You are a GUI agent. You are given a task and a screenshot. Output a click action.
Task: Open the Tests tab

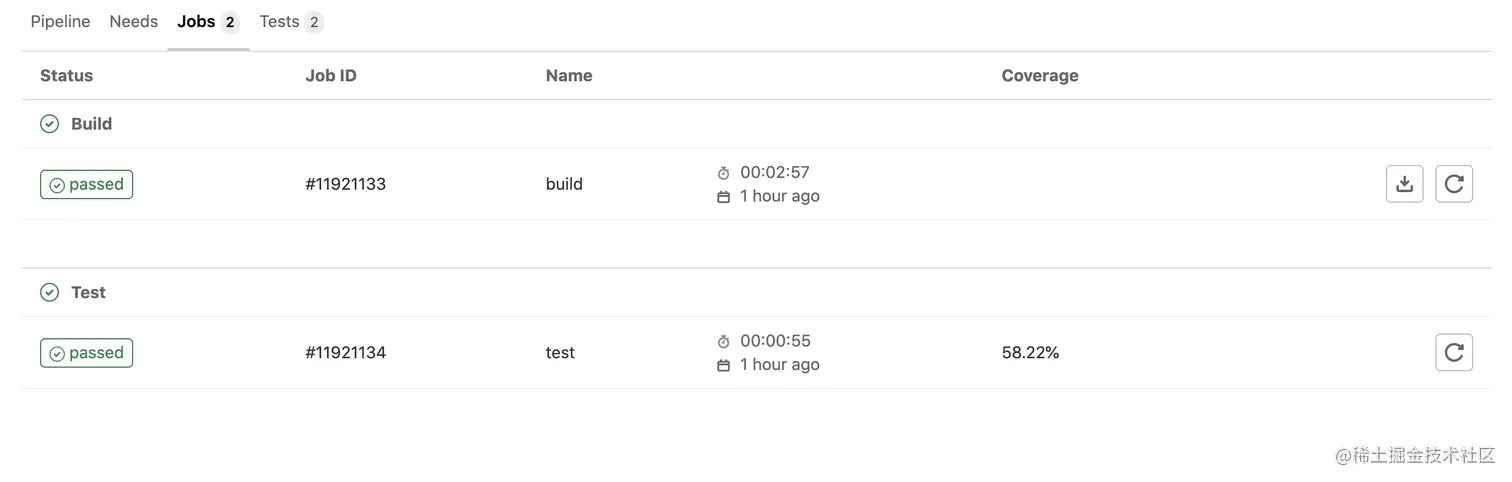[291, 22]
